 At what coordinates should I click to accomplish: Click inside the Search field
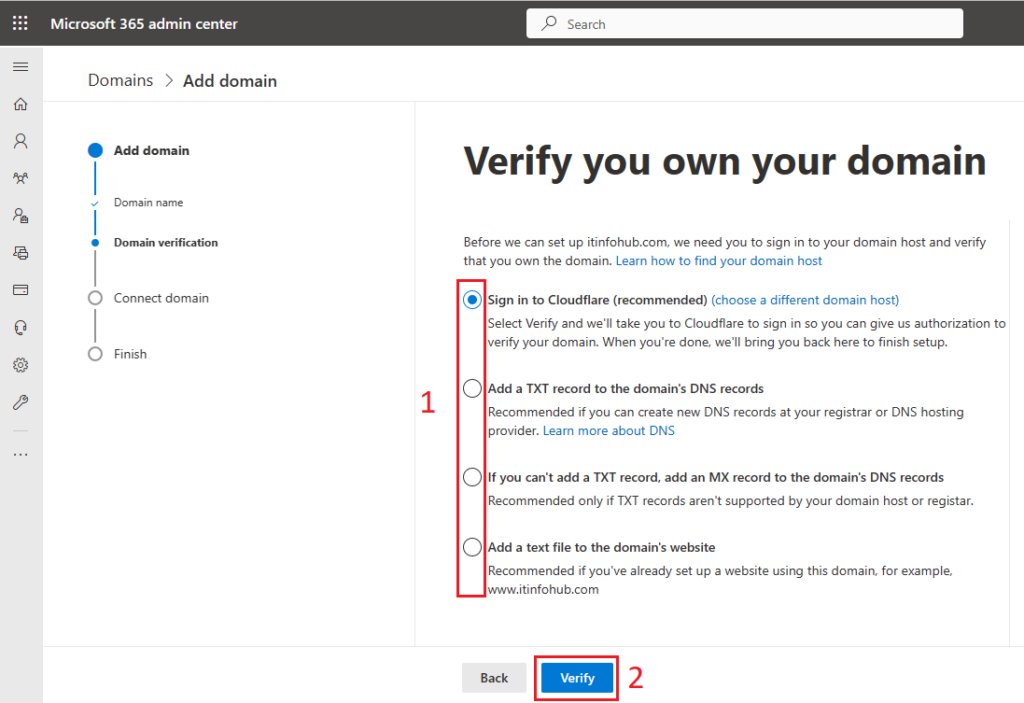[x=744, y=22]
